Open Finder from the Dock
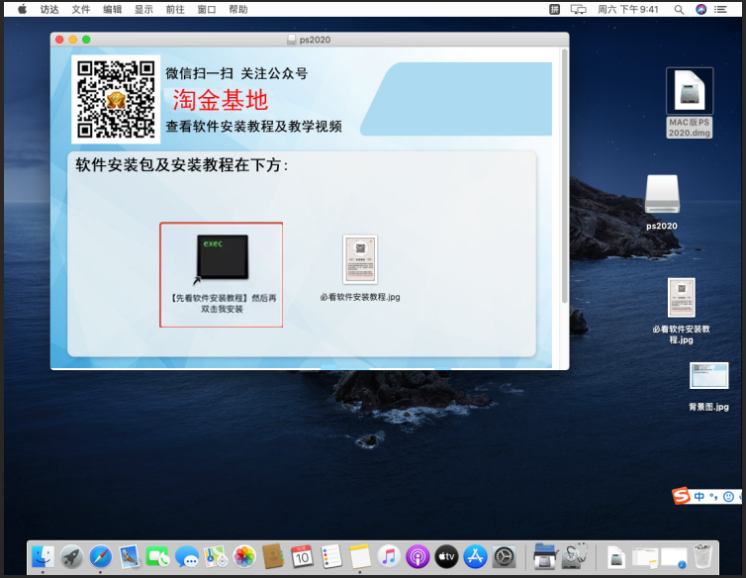 click(43, 556)
